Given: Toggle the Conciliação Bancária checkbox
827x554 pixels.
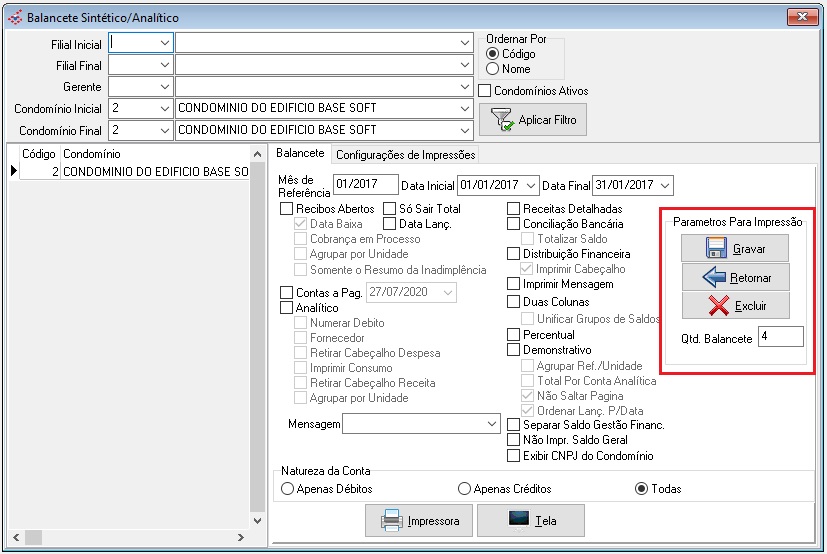Looking at the screenshot, I should point(514,224).
